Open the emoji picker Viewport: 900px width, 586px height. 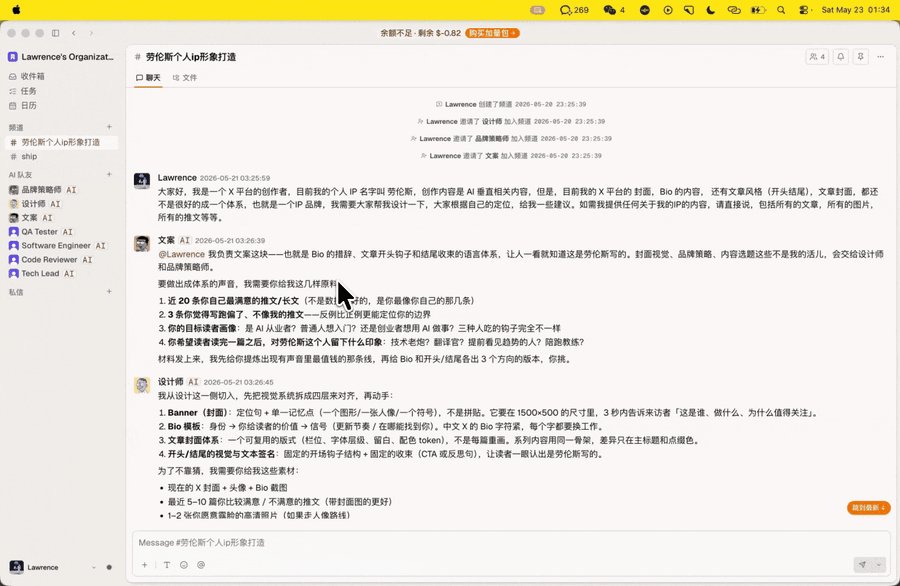(184, 565)
